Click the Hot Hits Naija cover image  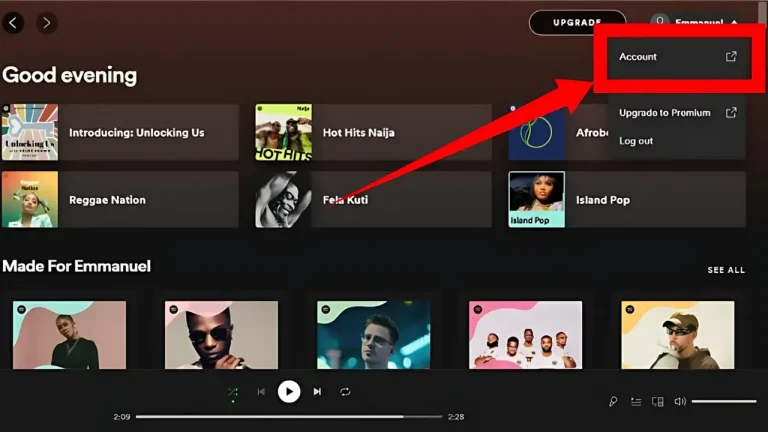pos(283,132)
